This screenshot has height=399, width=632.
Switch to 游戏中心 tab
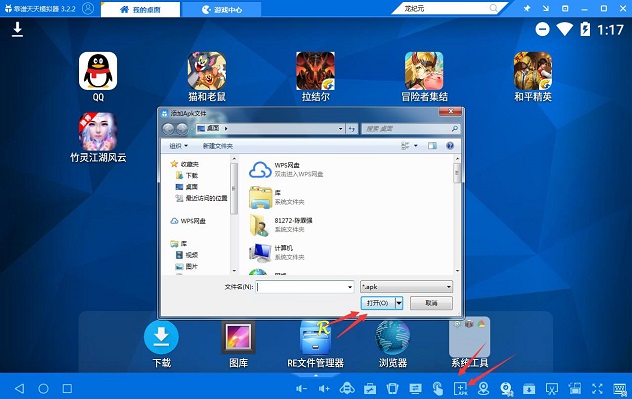222,10
